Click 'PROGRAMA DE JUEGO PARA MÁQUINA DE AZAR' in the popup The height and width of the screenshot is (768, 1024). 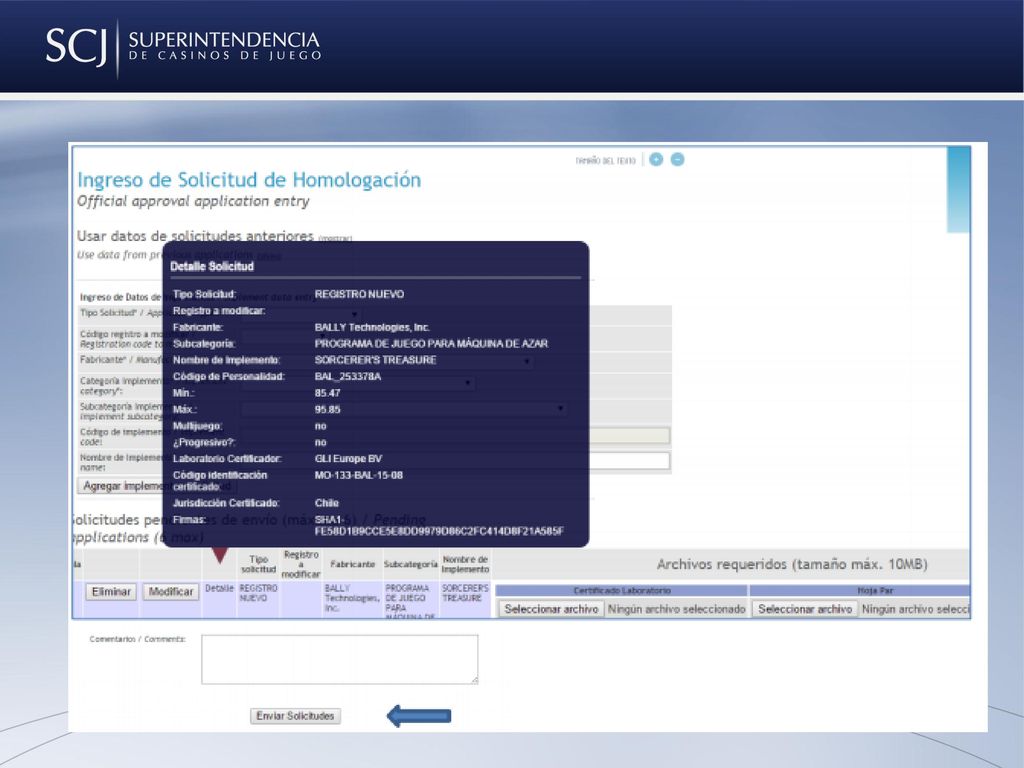click(431, 344)
